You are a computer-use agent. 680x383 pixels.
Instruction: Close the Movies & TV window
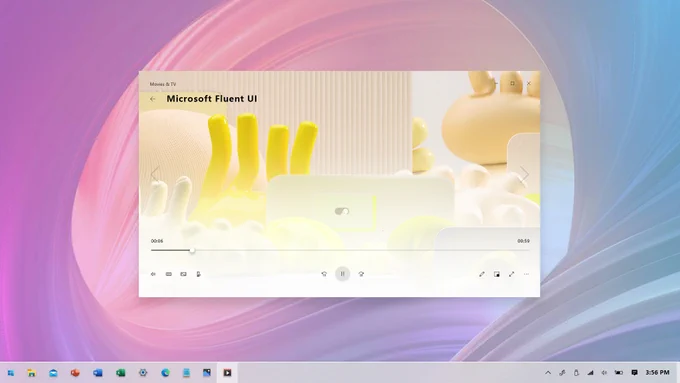tap(529, 83)
